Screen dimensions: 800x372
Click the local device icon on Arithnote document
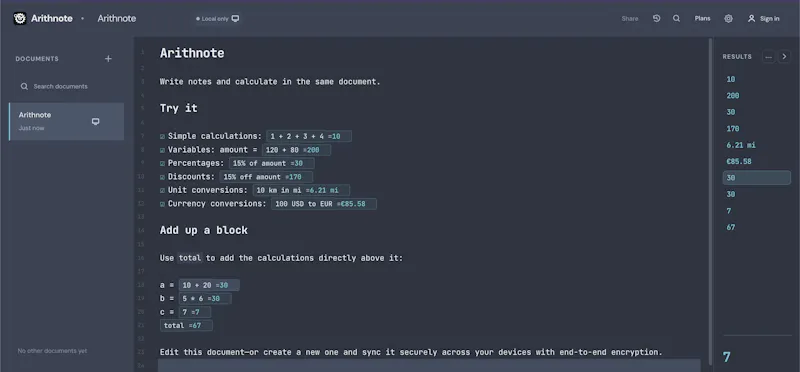tap(95, 121)
